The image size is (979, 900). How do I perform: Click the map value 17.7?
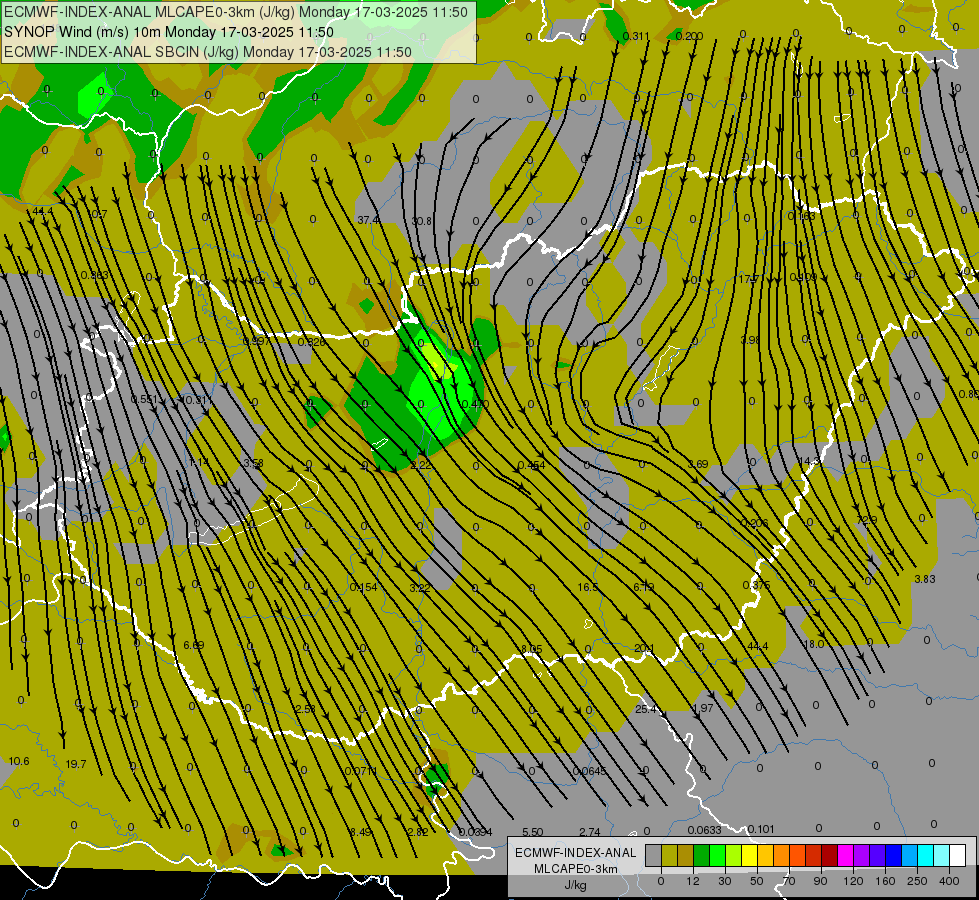click(749, 279)
